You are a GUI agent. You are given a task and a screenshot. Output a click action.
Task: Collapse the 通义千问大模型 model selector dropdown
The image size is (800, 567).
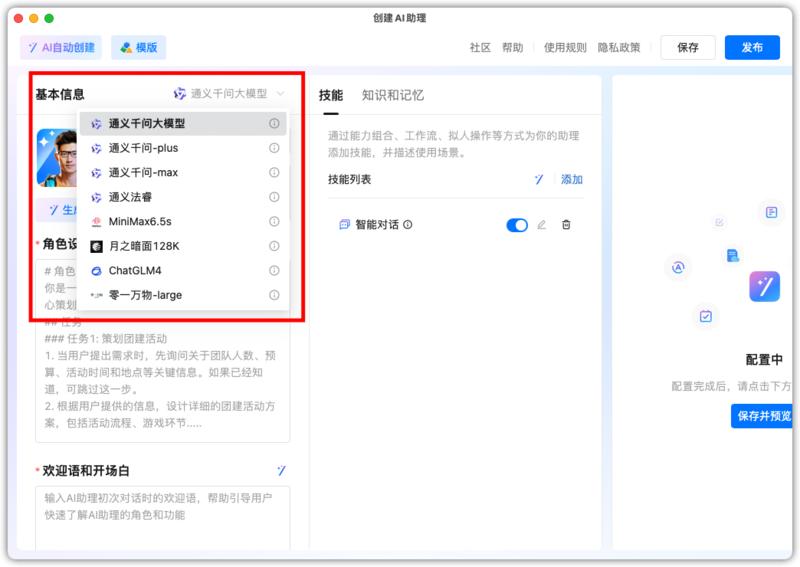229,93
